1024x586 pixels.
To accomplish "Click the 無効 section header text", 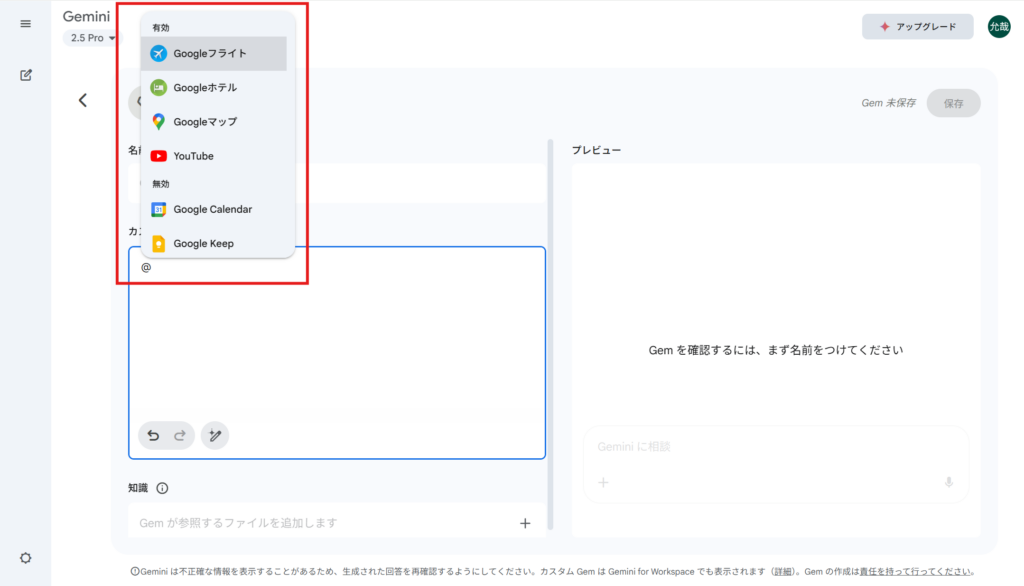I will pos(161,184).
